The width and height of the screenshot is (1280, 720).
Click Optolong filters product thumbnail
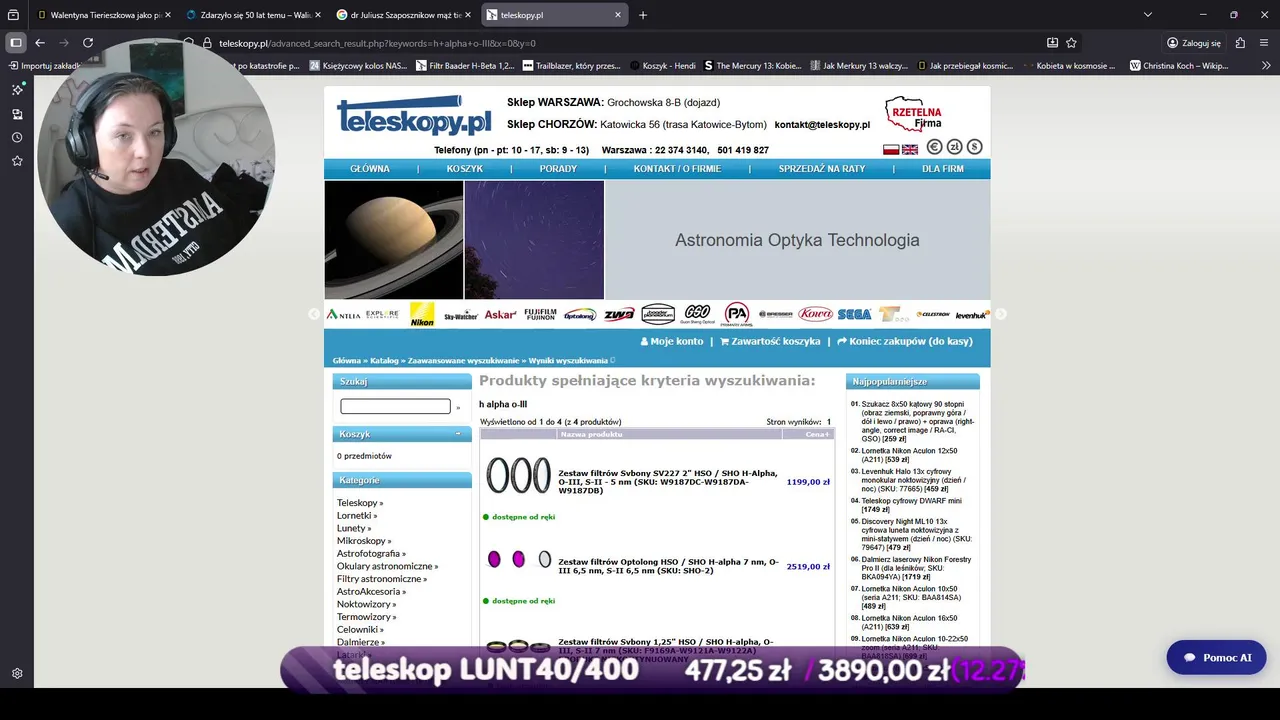click(519, 560)
